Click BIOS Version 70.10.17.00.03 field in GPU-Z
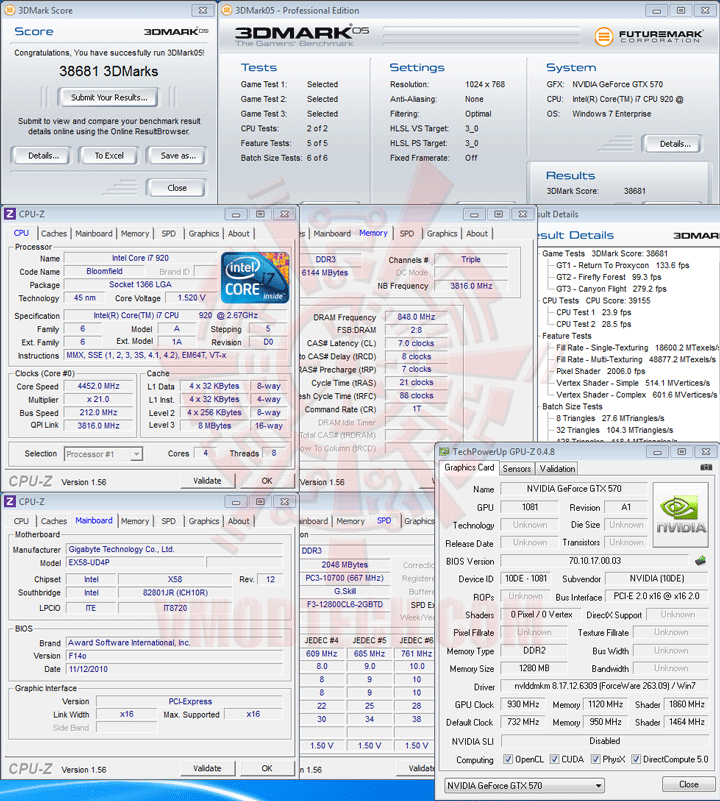Screen dimensions: 720x801 [x=594, y=561]
